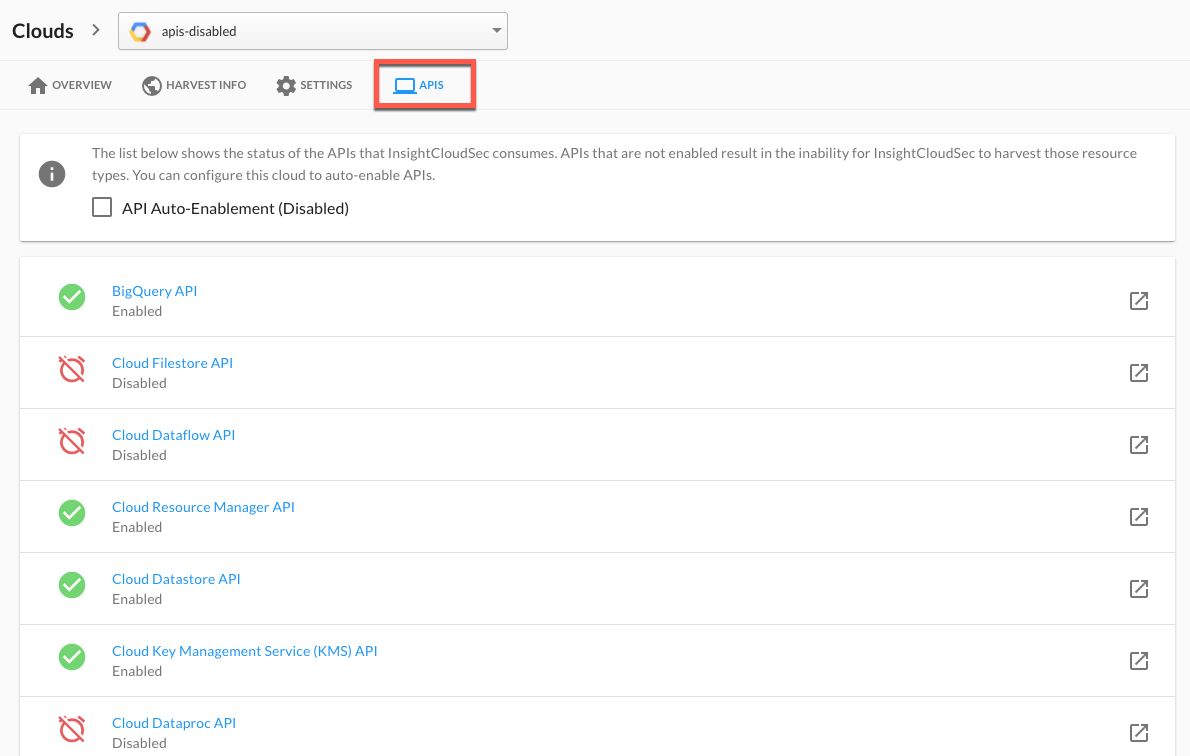Click the globe icon beside Harvest Info
This screenshot has height=756, width=1190.
point(152,86)
